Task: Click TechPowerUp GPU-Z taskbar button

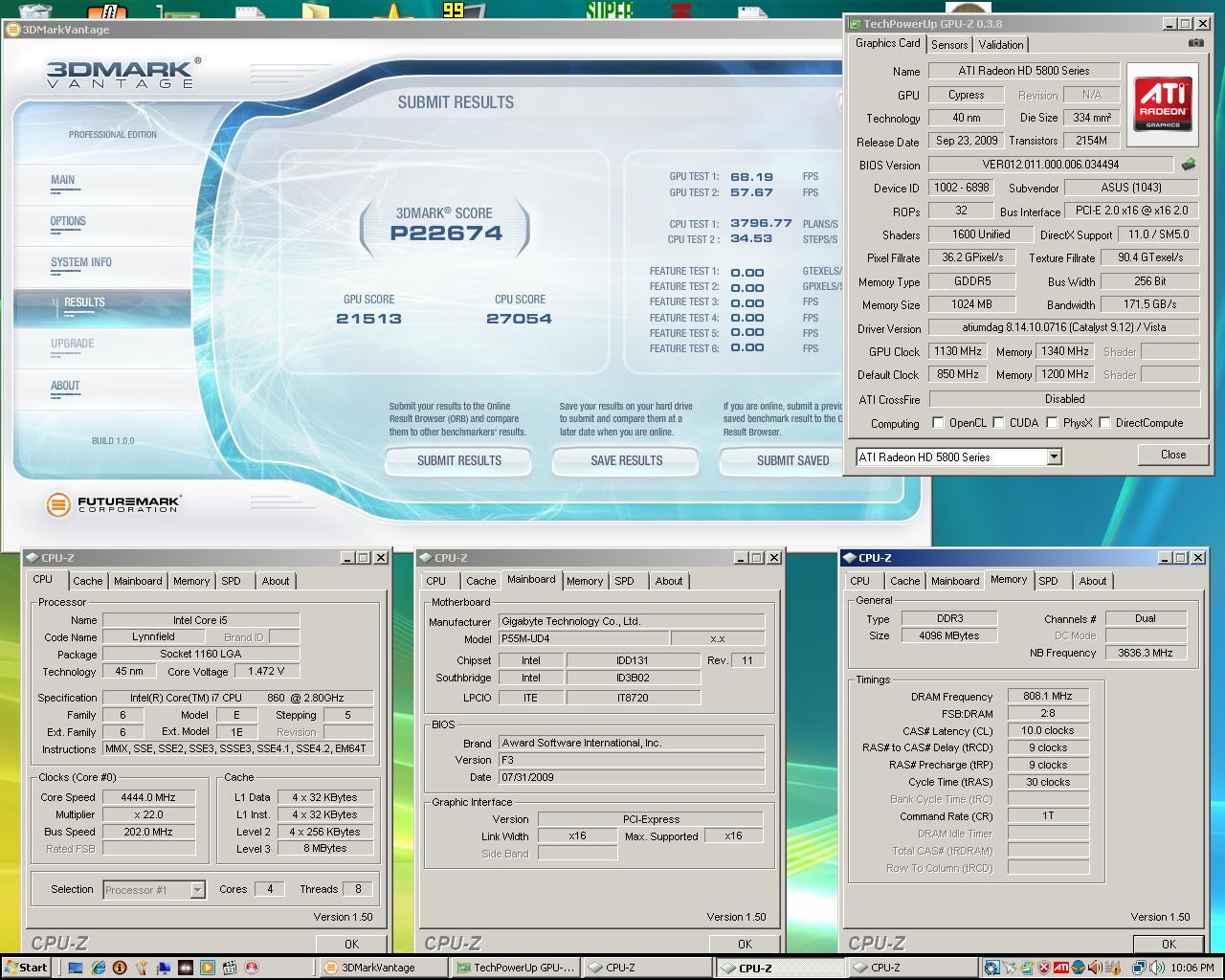Action: (x=516, y=968)
